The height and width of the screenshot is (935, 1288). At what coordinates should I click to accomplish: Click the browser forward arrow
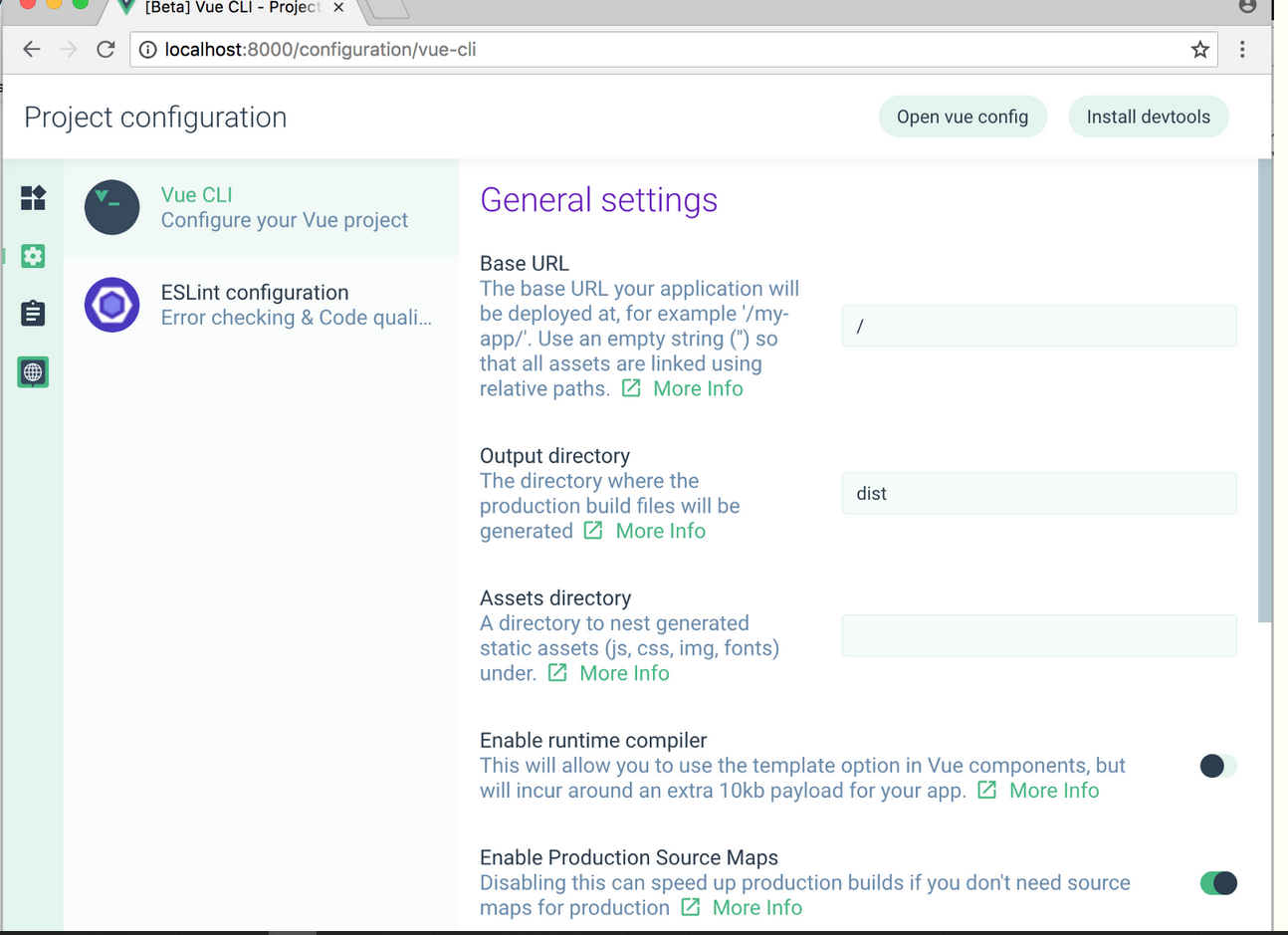pyautogui.click(x=69, y=49)
